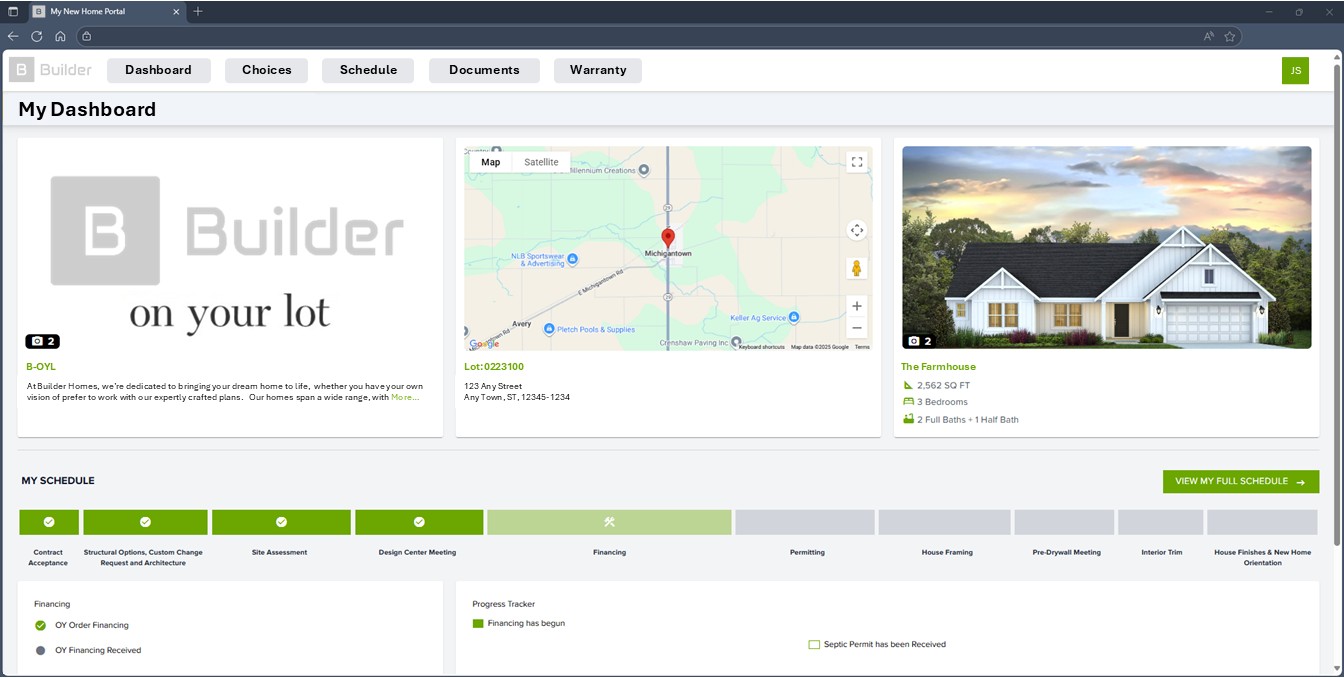Expand description with the More link
The image size is (1344, 678).
[x=404, y=397]
